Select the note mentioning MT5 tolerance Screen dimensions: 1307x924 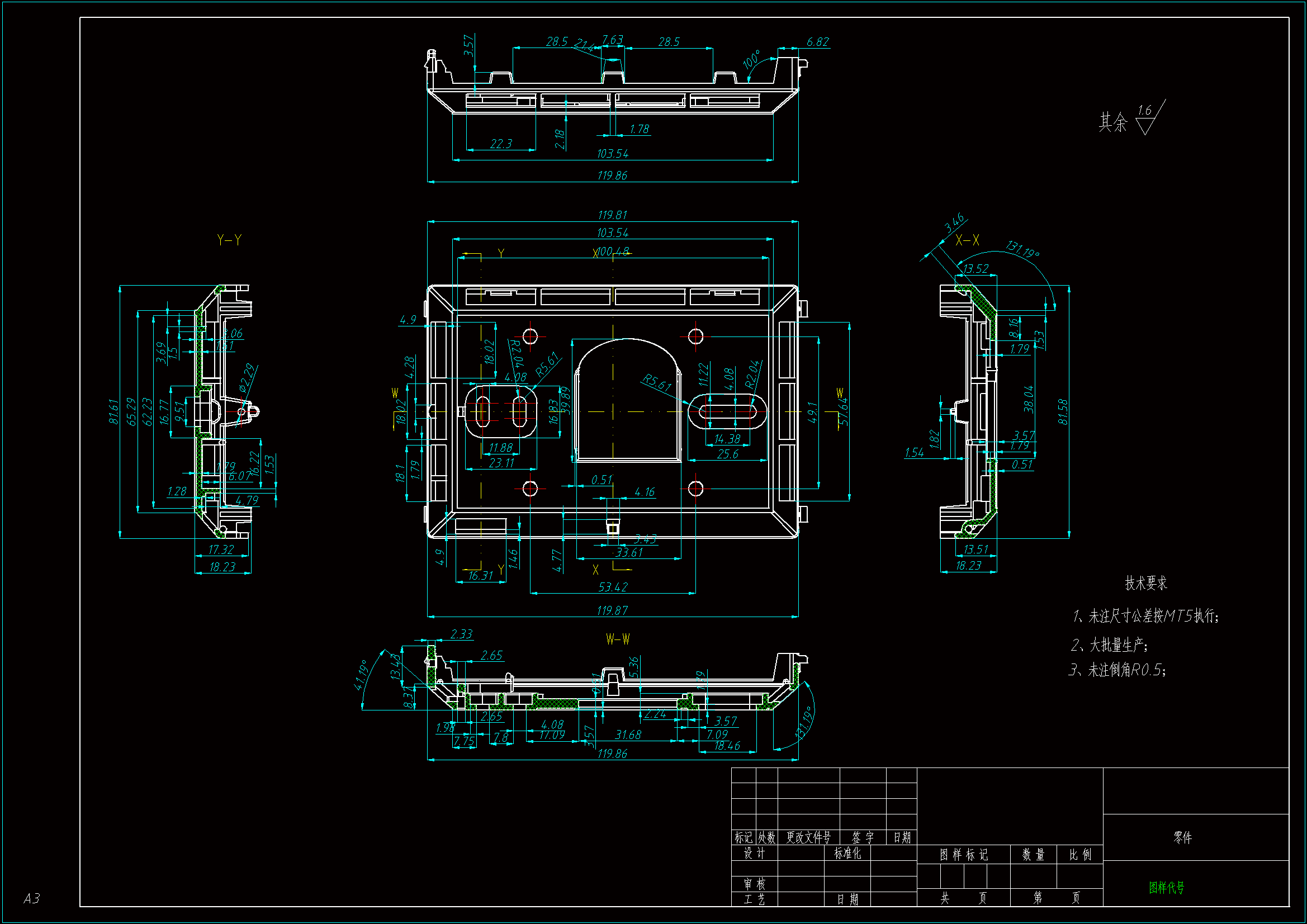pos(1145,616)
